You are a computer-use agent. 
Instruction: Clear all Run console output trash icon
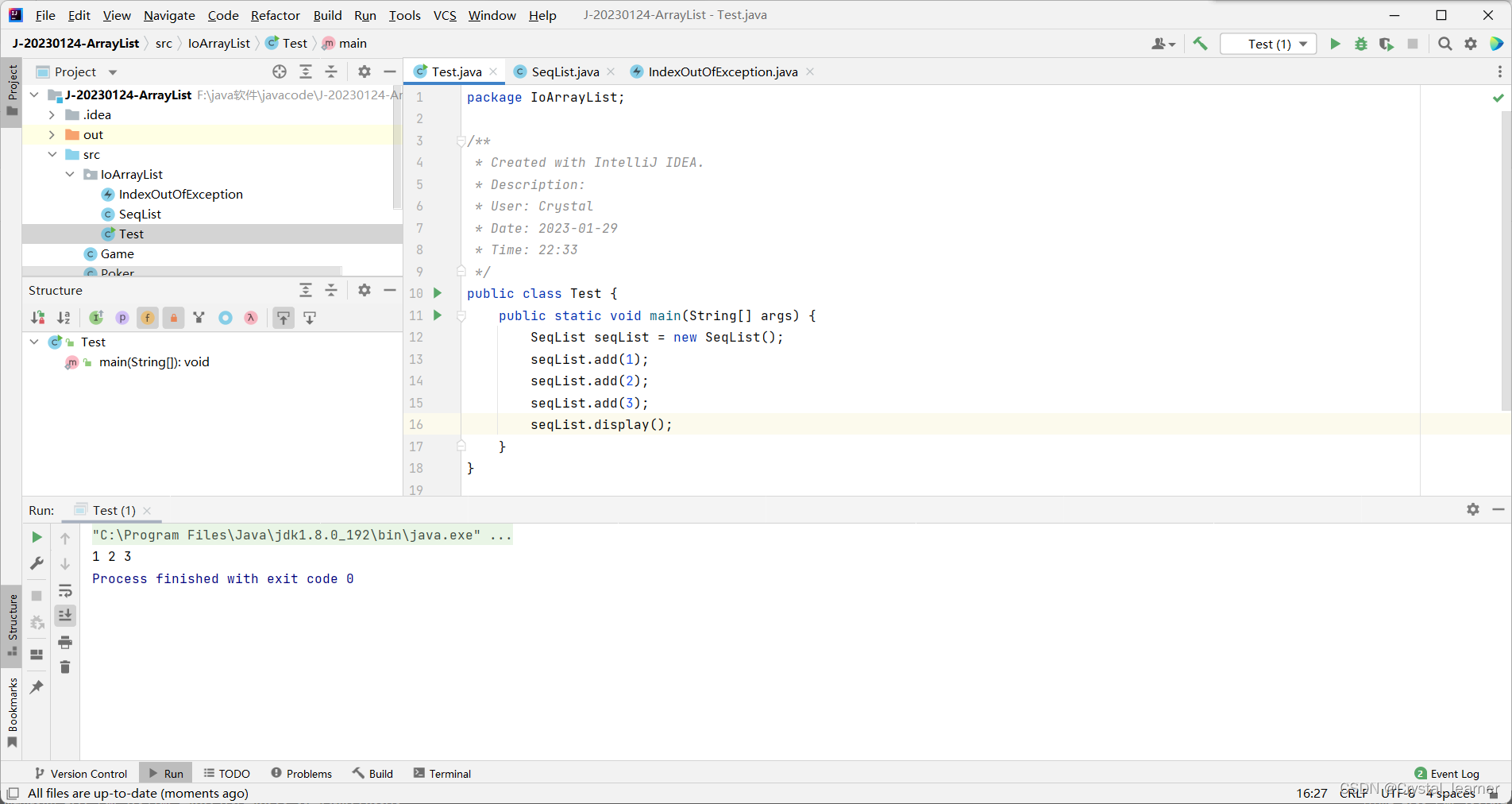[65, 667]
